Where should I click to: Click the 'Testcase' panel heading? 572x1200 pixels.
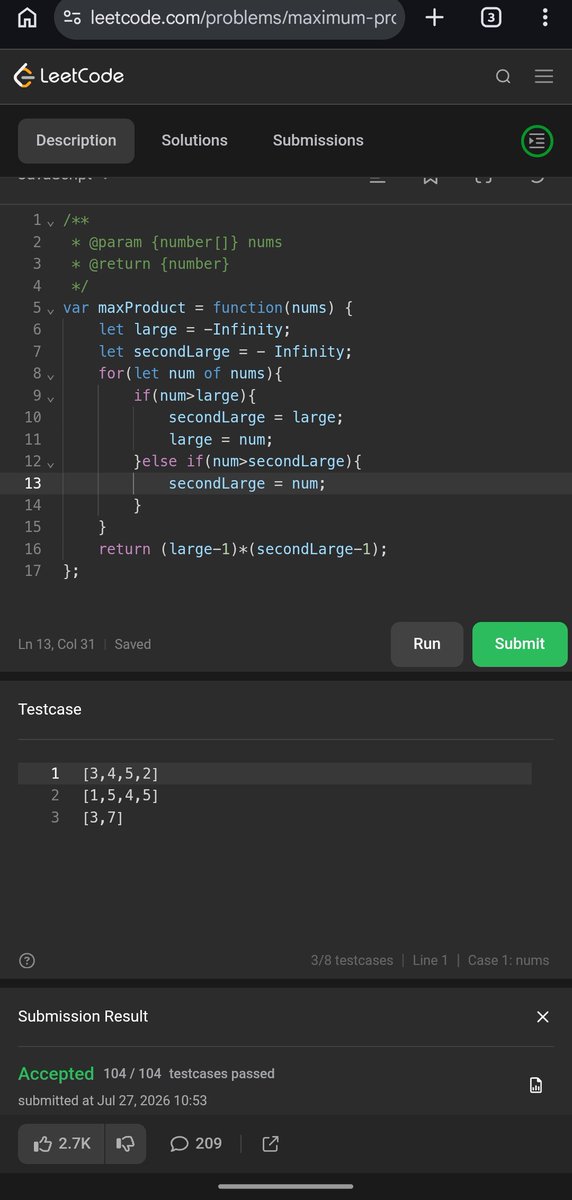[x=50, y=709]
